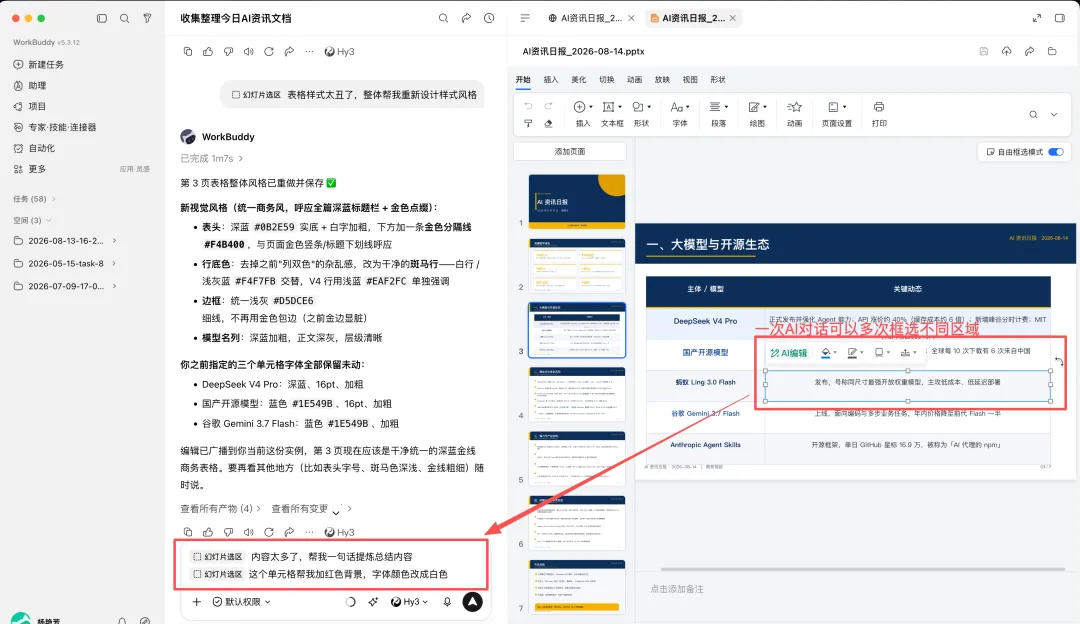
Task: Click the undo arrow in PPT toolbar
Action: pyautogui.click(x=528, y=106)
